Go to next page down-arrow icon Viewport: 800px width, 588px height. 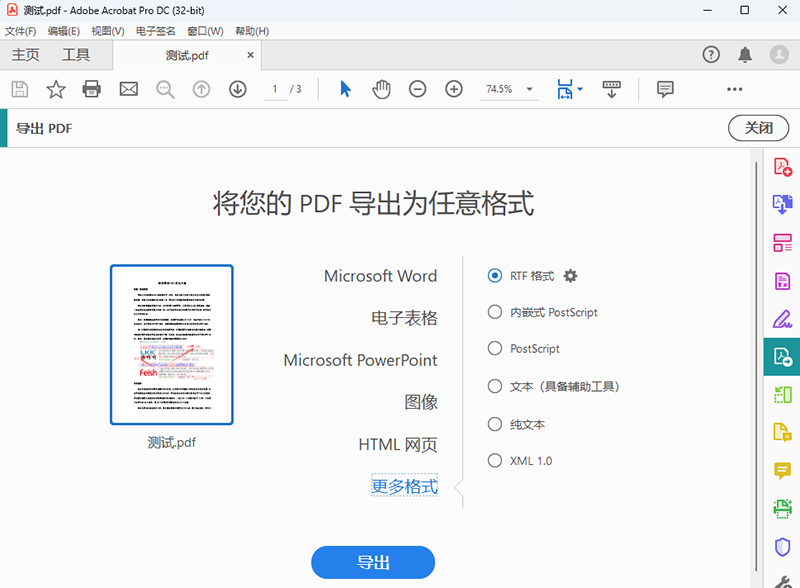point(238,89)
